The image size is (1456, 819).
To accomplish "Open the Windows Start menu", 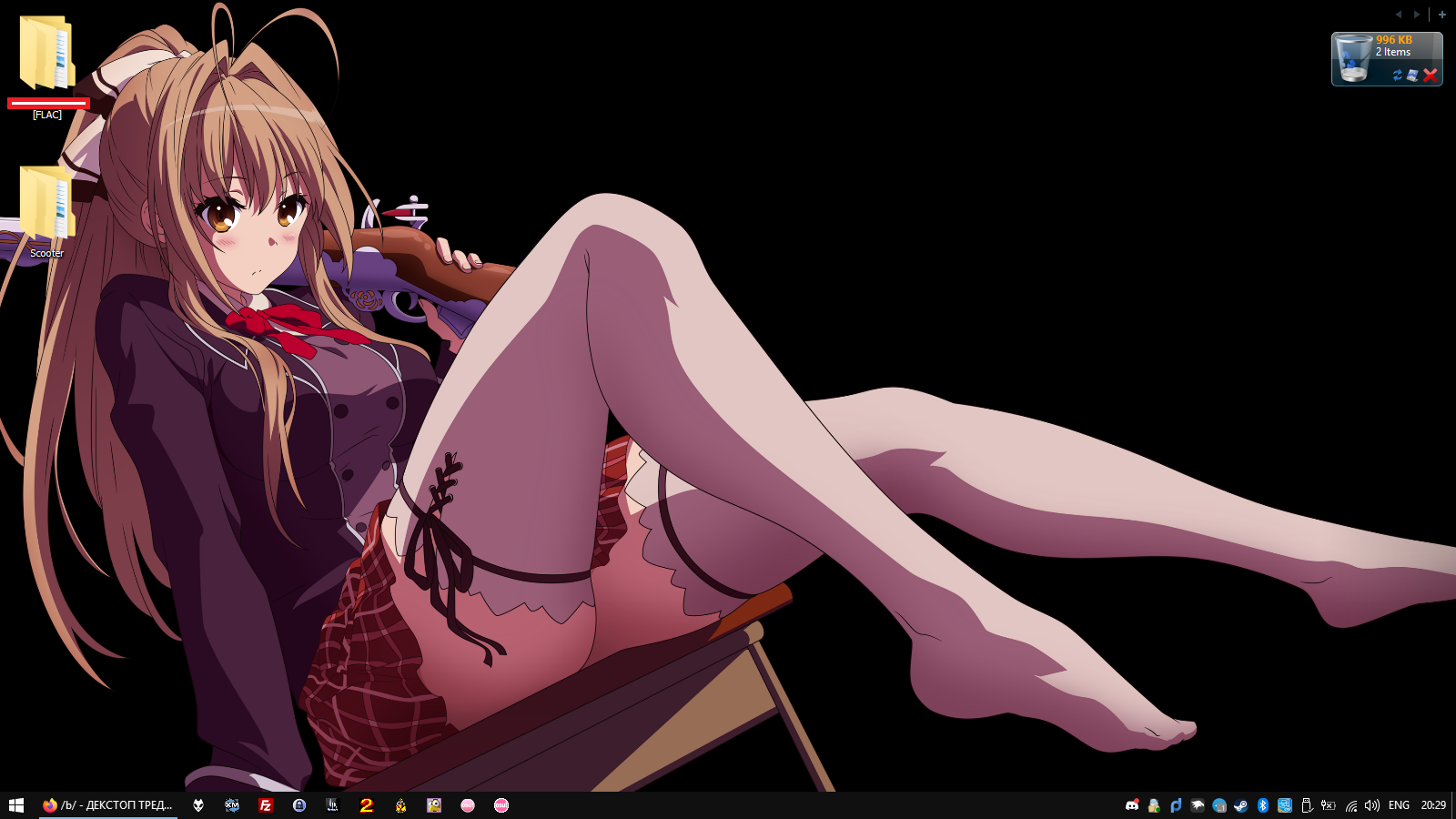I will pyautogui.click(x=16, y=805).
